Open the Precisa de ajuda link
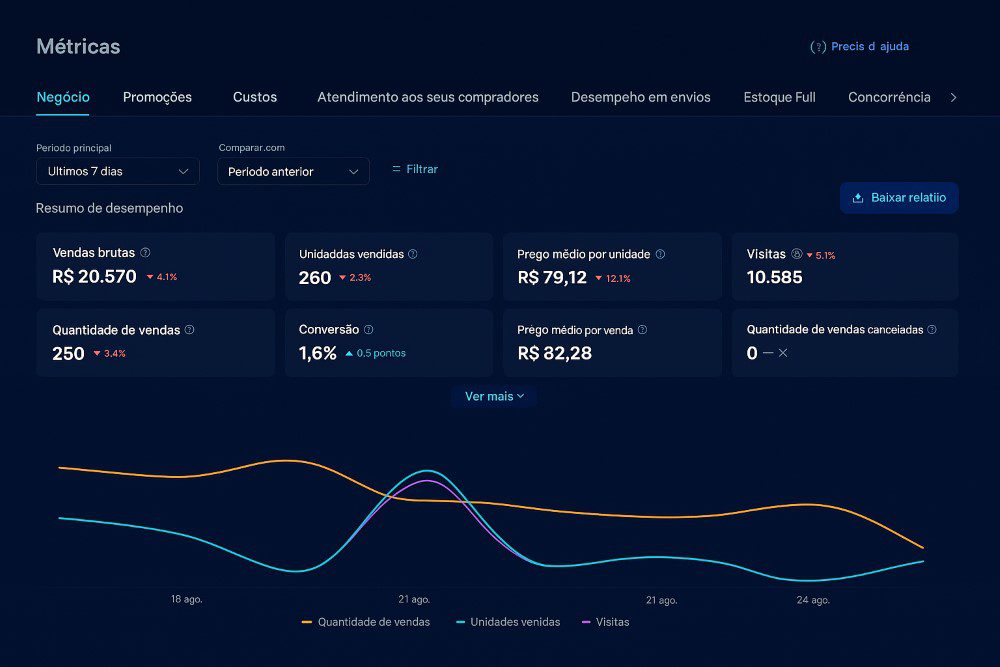This screenshot has width=1000, height=667. pyautogui.click(x=860, y=47)
